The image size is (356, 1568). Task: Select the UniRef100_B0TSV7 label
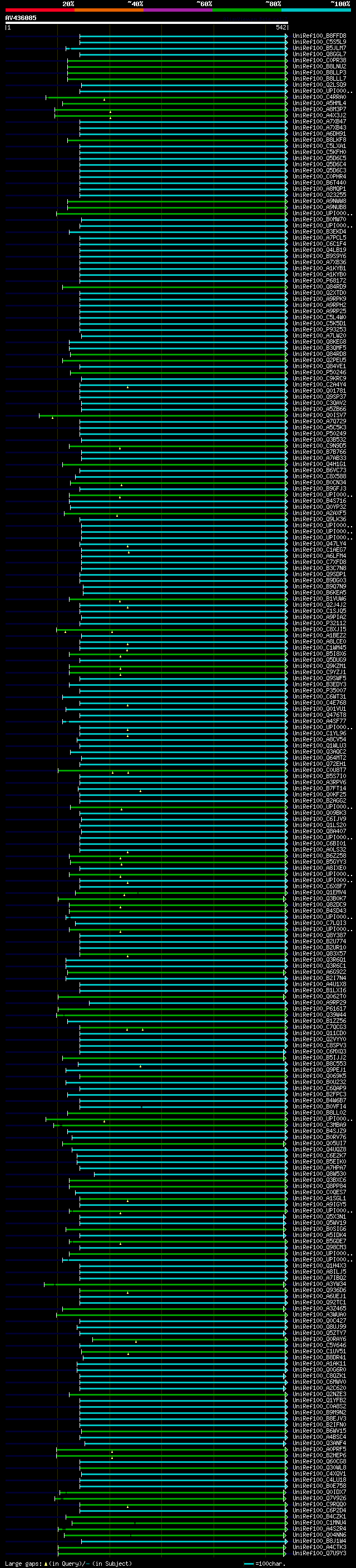click(319, 415)
